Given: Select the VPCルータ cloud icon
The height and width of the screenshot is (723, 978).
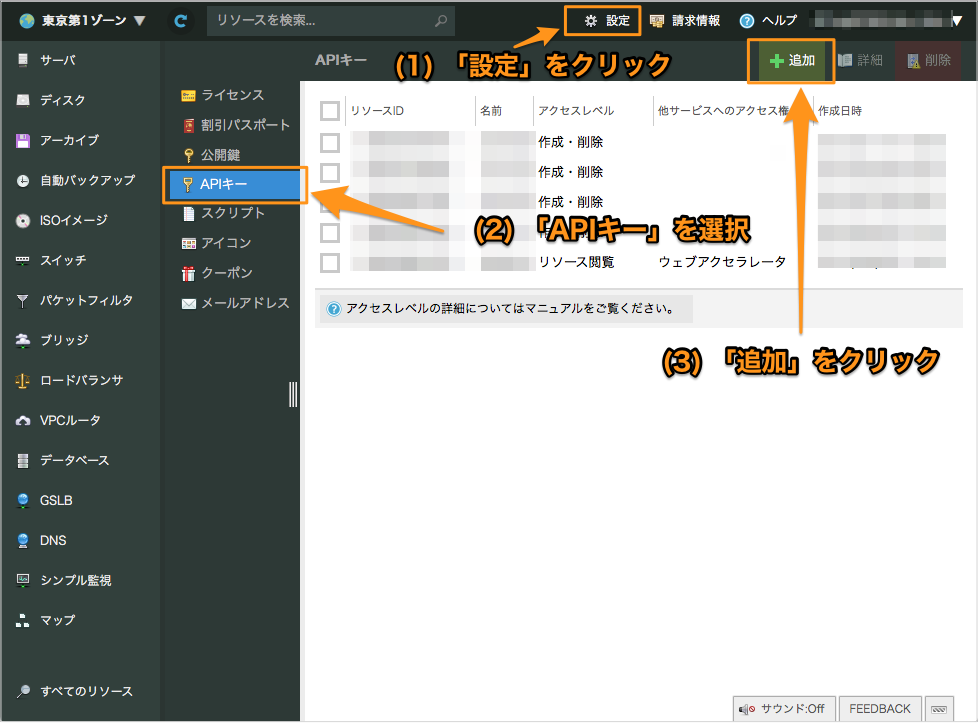Looking at the screenshot, I should click(x=23, y=420).
